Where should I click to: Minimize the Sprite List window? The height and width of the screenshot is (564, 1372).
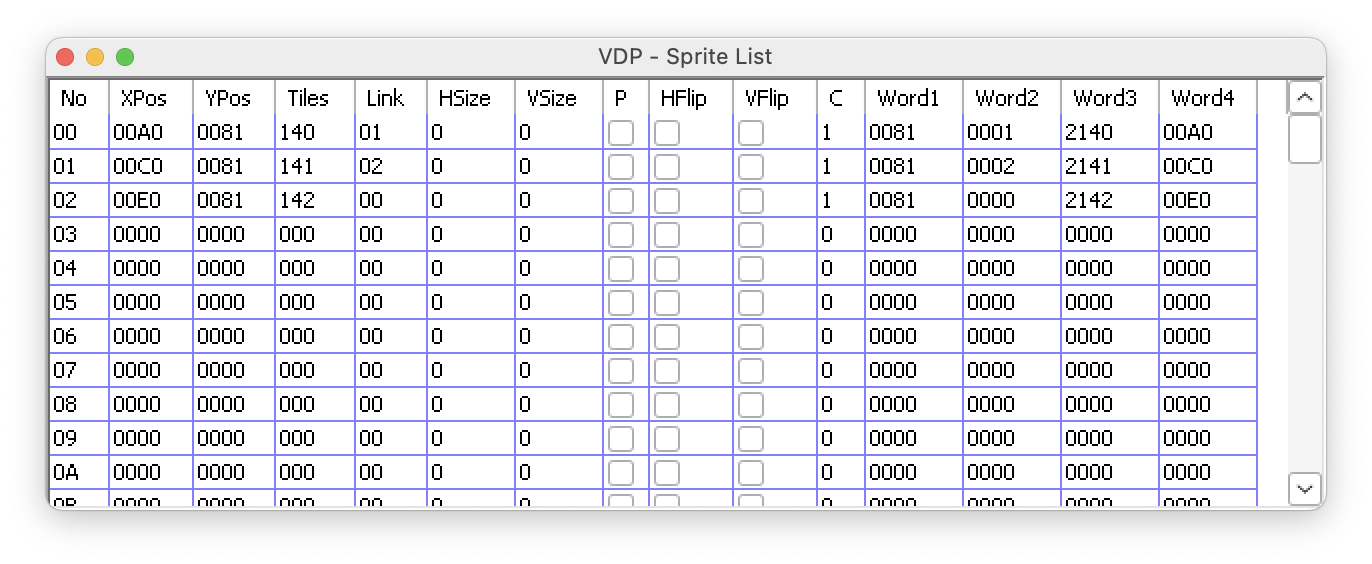pos(95,57)
